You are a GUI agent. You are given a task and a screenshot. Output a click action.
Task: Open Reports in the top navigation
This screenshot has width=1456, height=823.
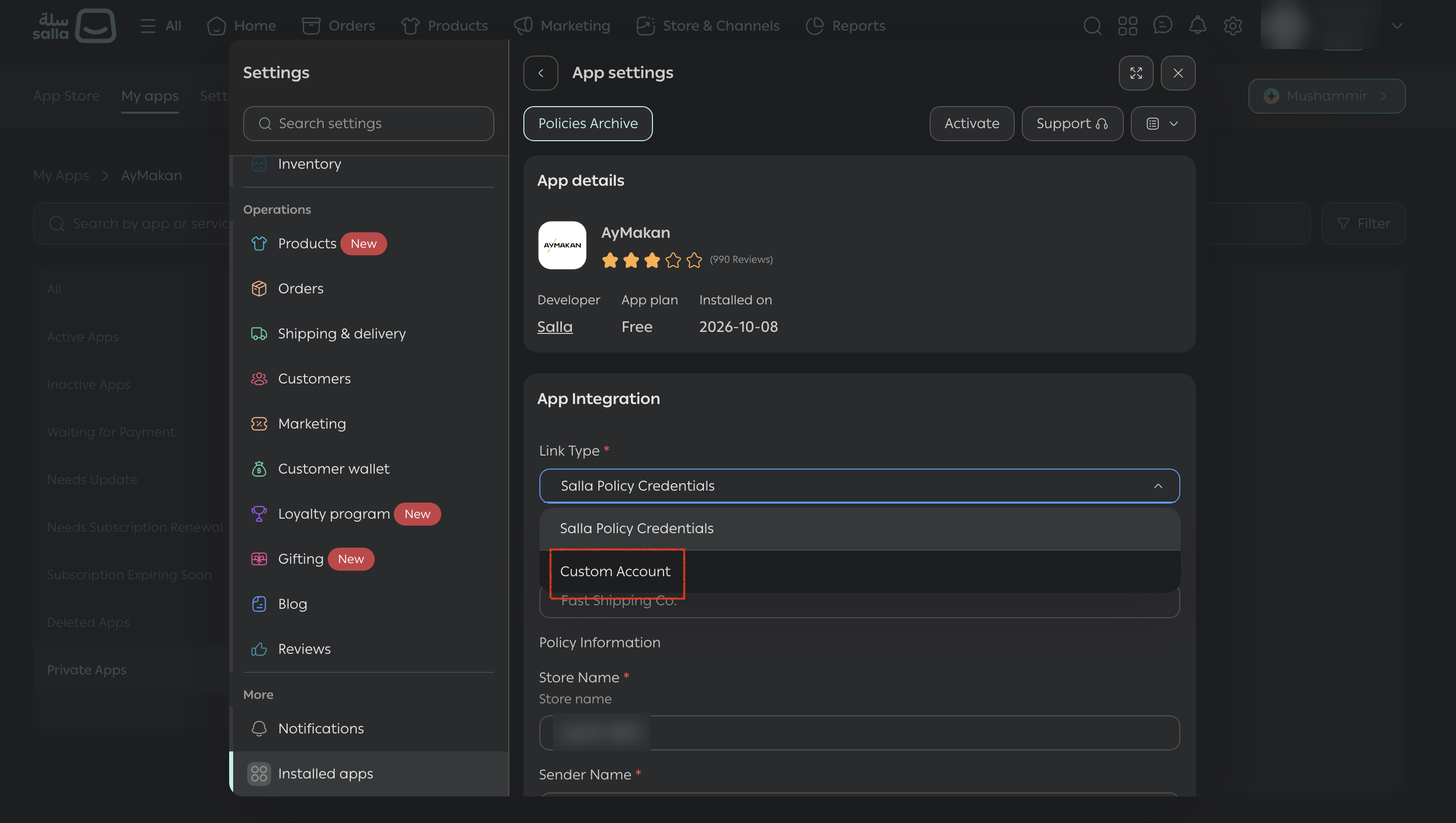(845, 26)
